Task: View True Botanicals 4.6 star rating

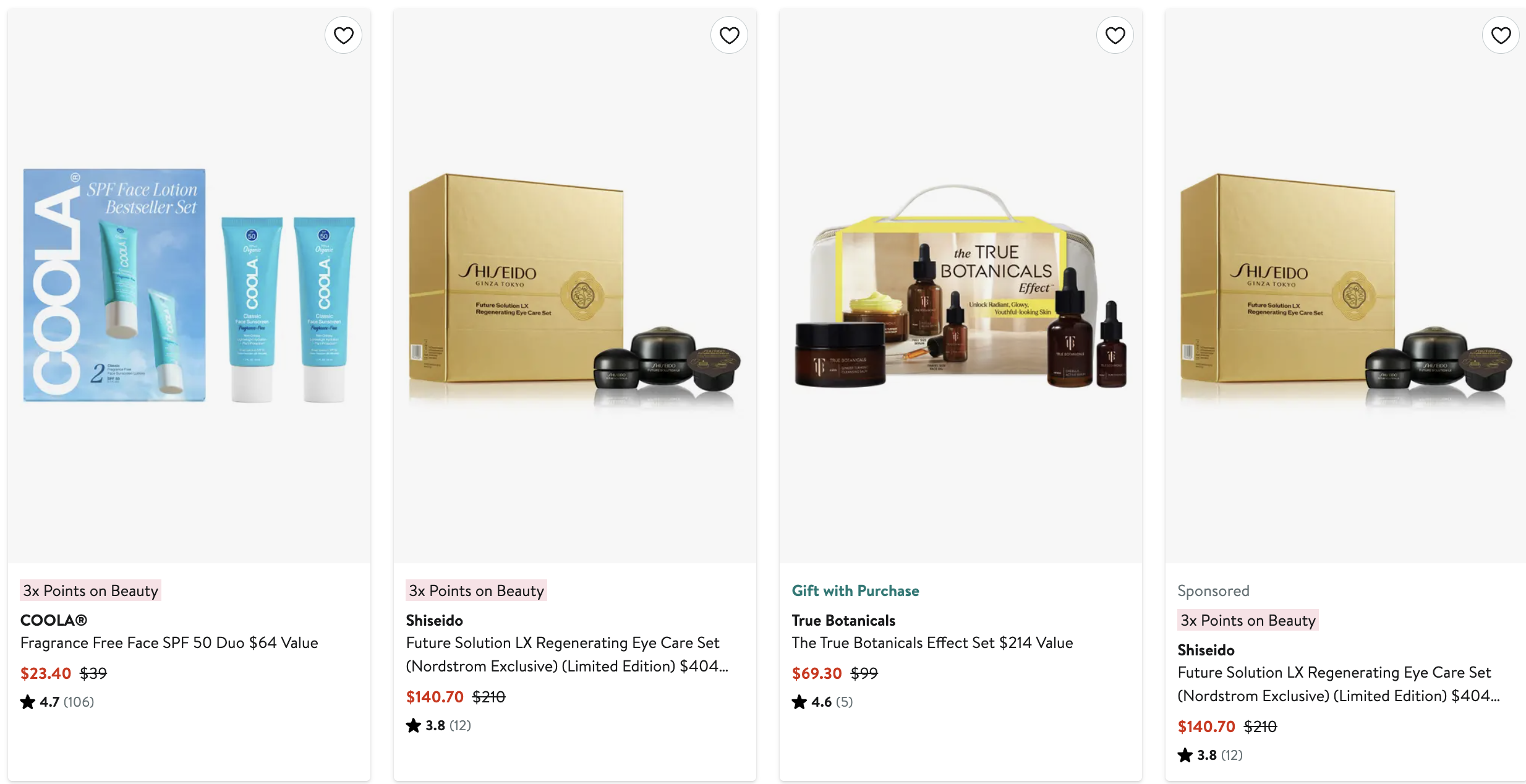Action: tap(822, 702)
